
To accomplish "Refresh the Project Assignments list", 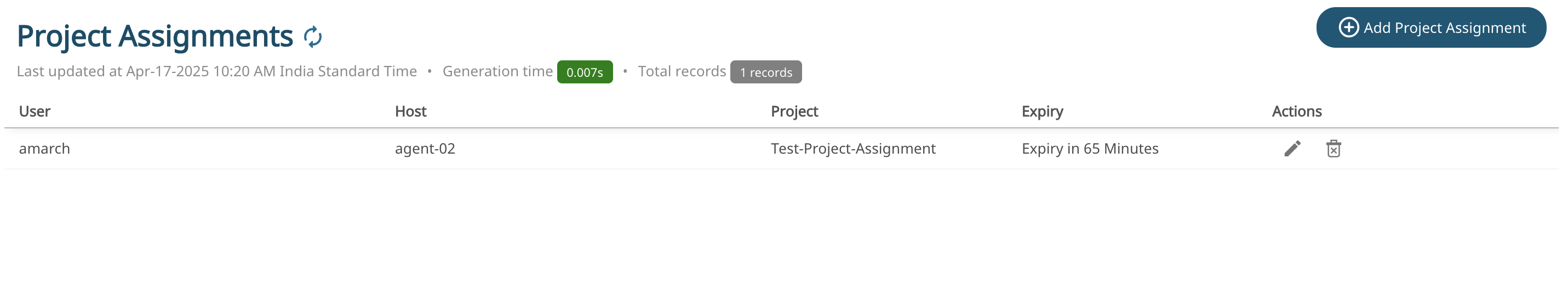I will coord(313,37).
